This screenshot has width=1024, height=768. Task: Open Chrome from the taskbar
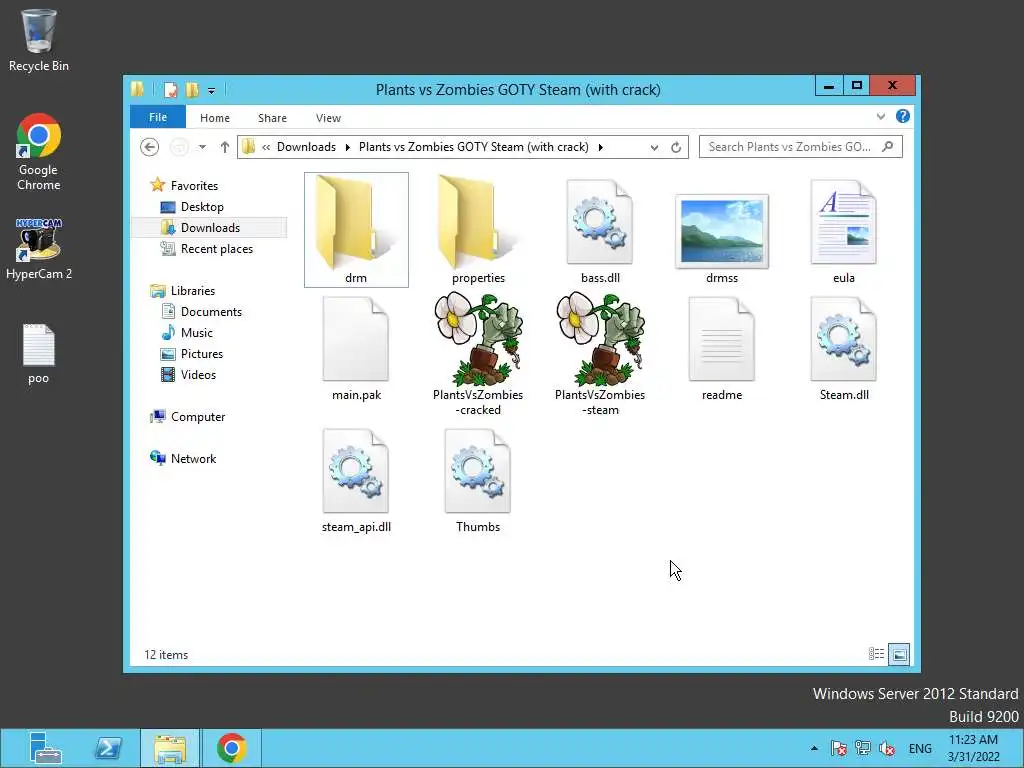231,748
